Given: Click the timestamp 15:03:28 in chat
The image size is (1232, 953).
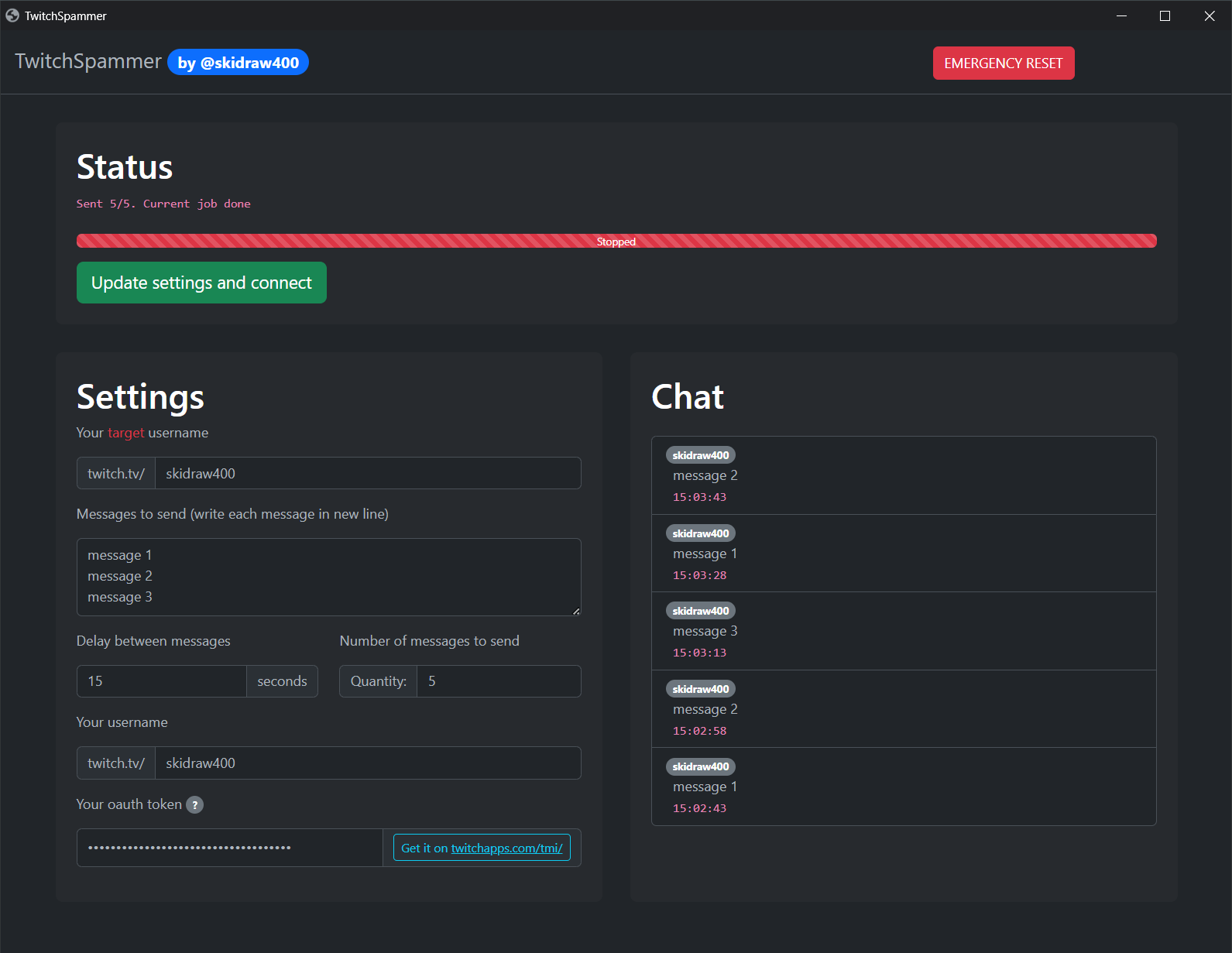Looking at the screenshot, I should (700, 575).
